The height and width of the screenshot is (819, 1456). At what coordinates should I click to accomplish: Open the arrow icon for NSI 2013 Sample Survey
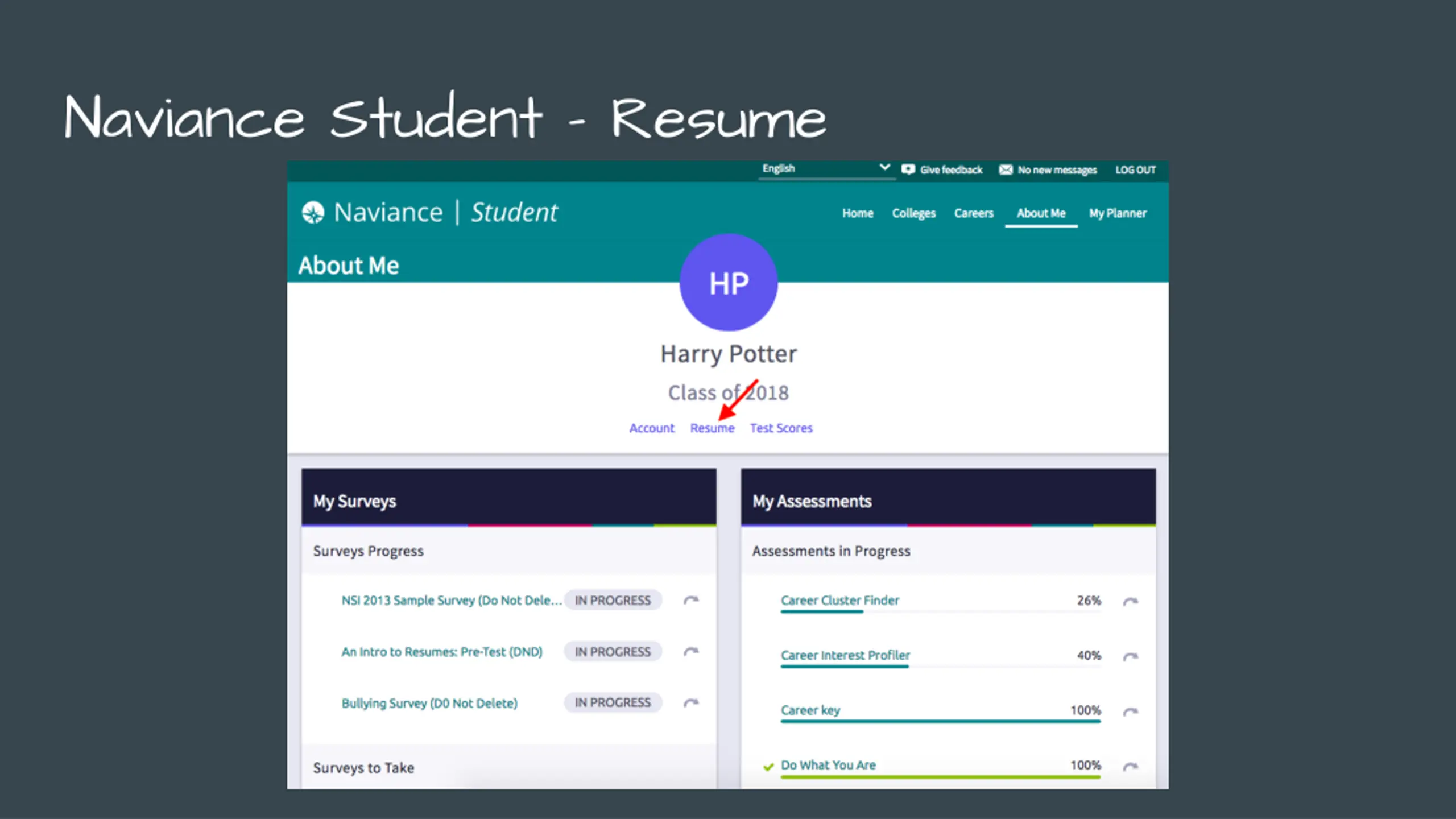(691, 600)
